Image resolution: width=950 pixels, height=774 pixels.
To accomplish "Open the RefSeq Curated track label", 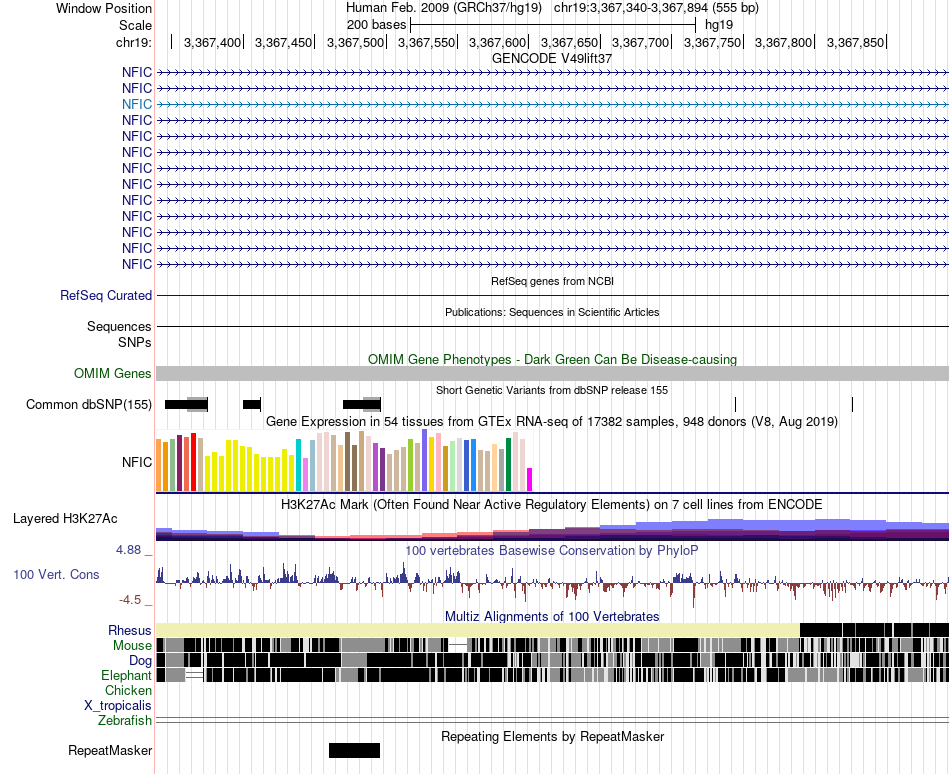I will point(106,296).
